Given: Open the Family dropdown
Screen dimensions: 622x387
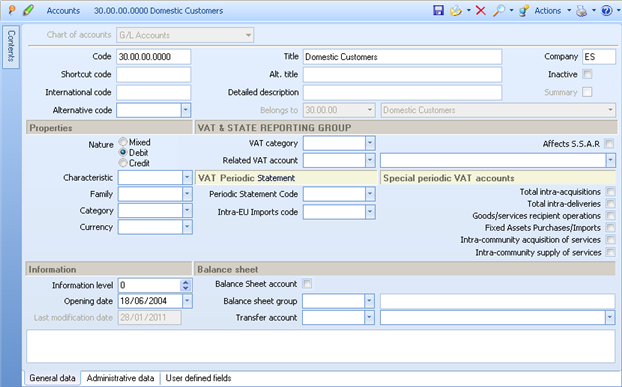Looking at the screenshot, I should 187,194.
